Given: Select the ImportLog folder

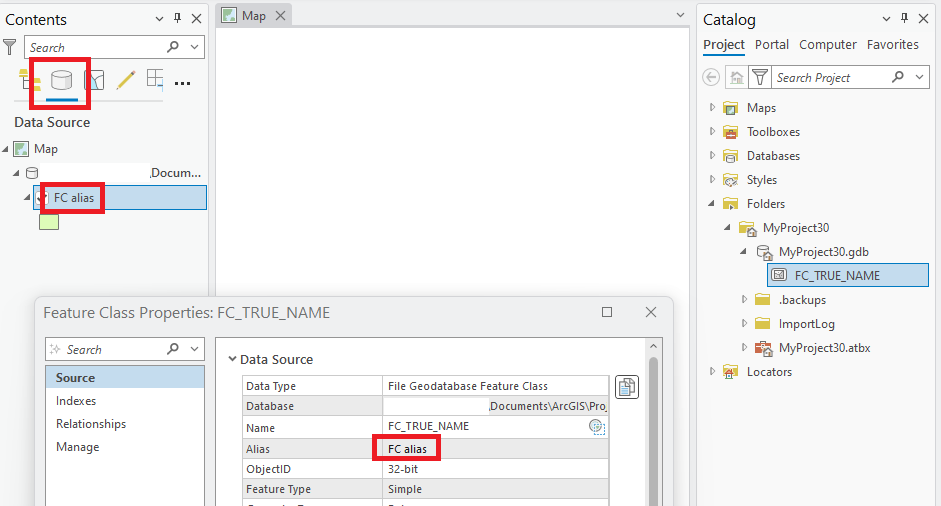Looking at the screenshot, I should pos(807,324).
